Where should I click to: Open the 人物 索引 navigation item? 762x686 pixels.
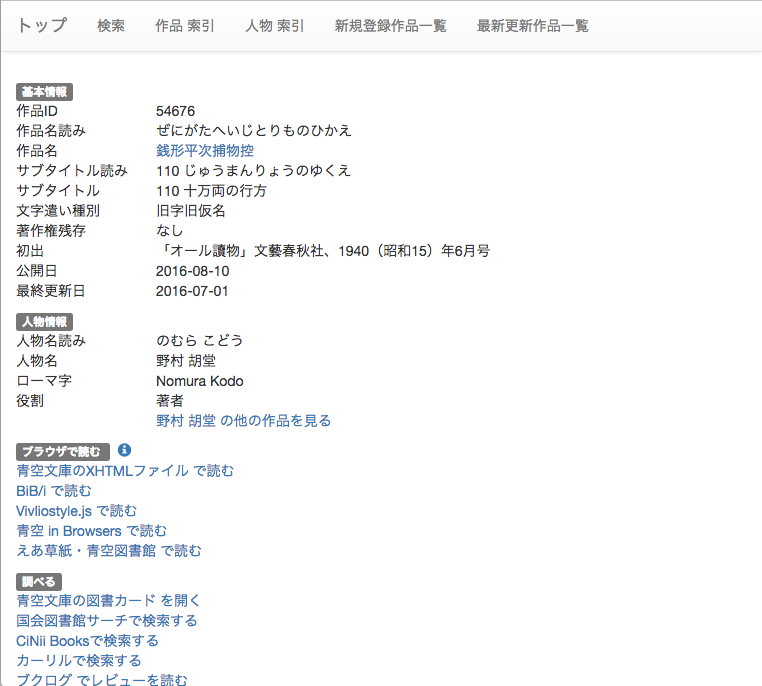pos(275,26)
